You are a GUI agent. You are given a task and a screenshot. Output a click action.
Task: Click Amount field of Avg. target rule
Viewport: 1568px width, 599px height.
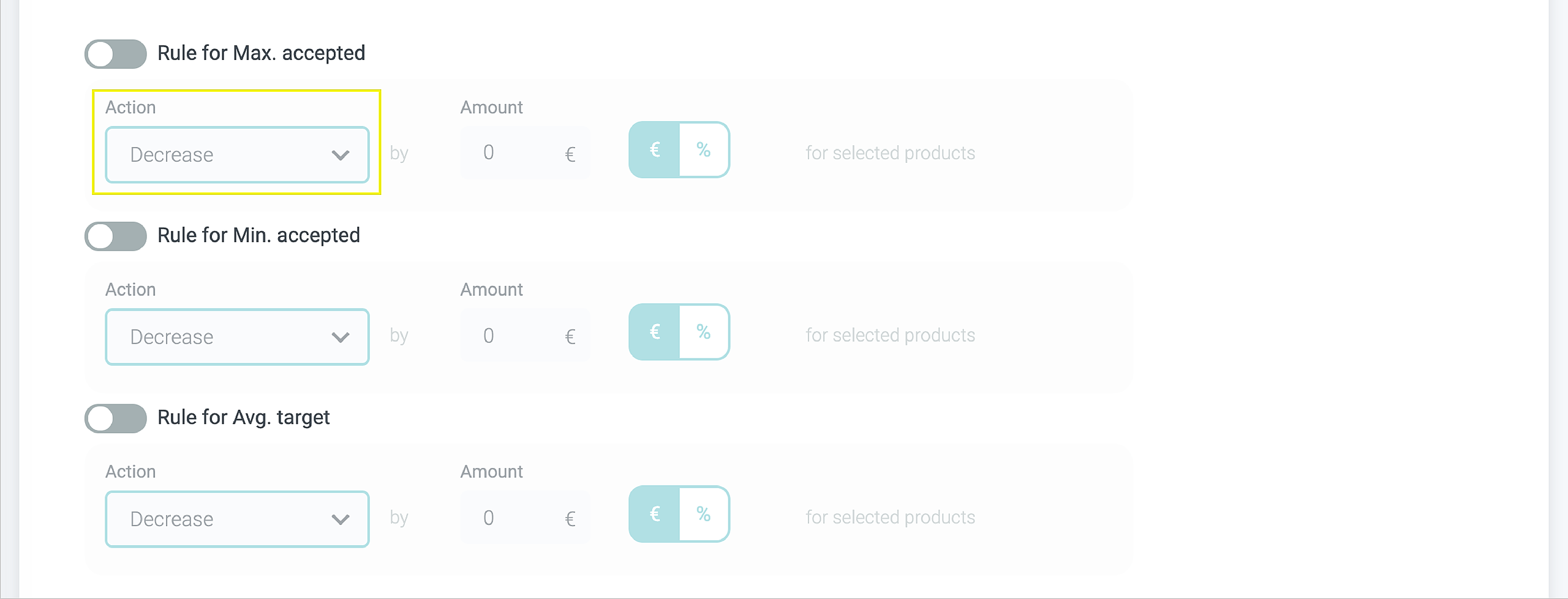click(x=518, y=518)
